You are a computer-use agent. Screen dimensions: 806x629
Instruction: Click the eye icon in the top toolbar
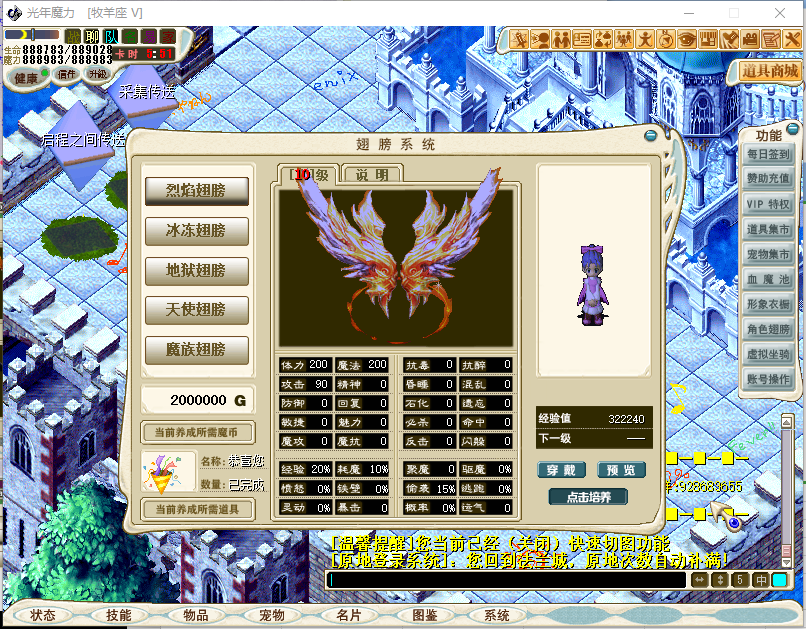[x=687, y=39]
